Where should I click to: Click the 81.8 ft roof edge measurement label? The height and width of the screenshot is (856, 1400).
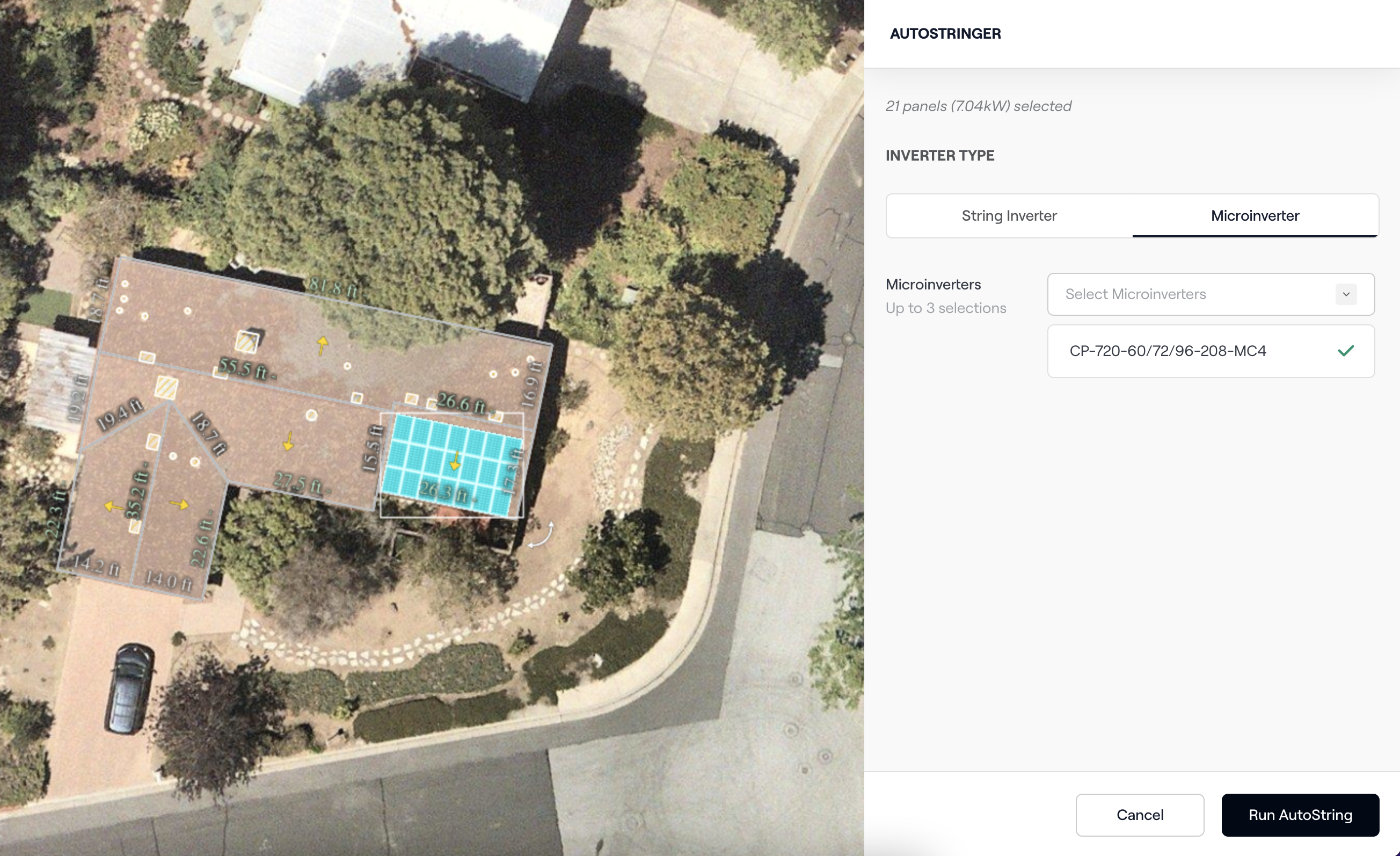click(334, 288)
